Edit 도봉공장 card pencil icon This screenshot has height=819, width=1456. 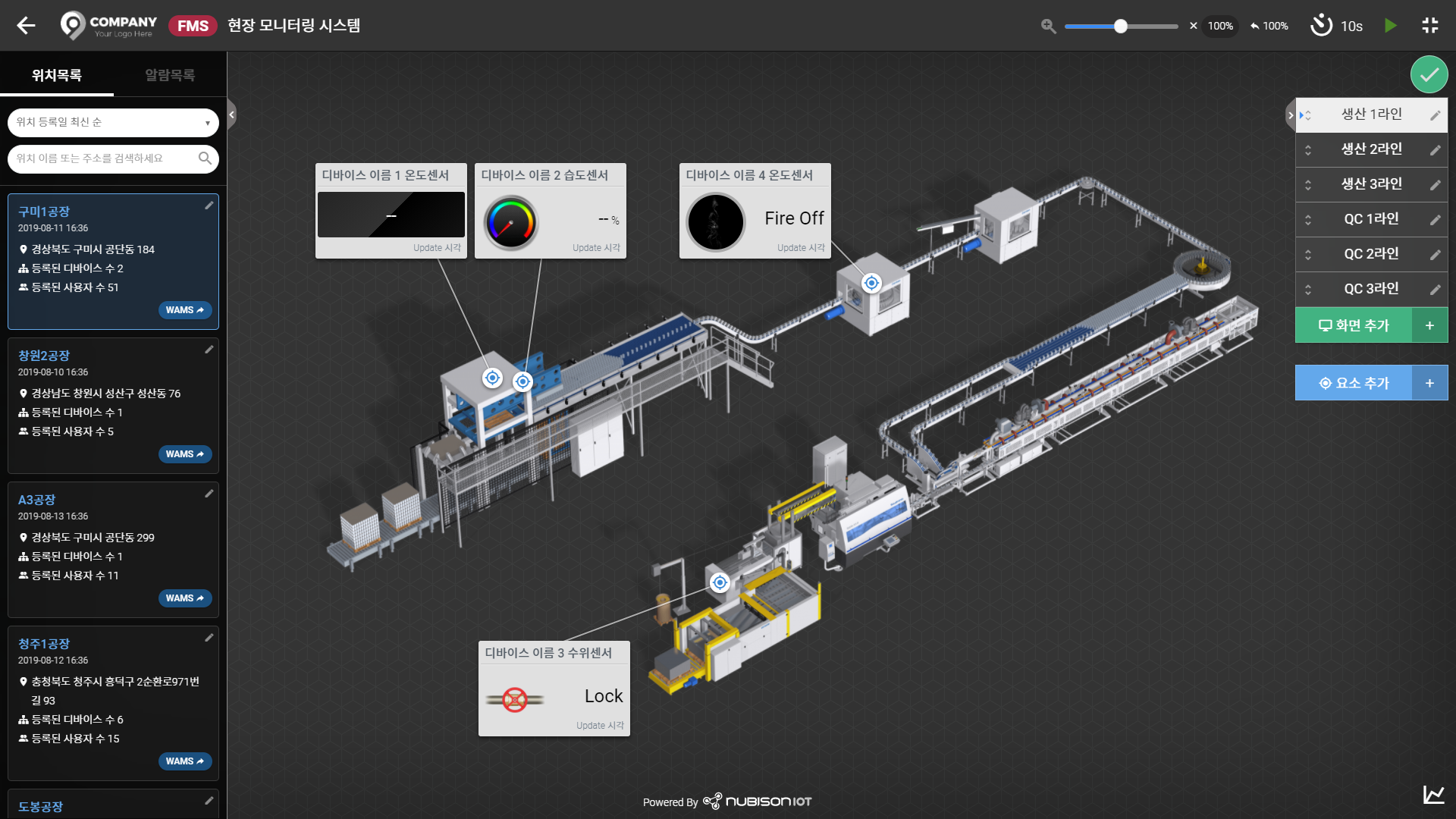coord(209,801)
